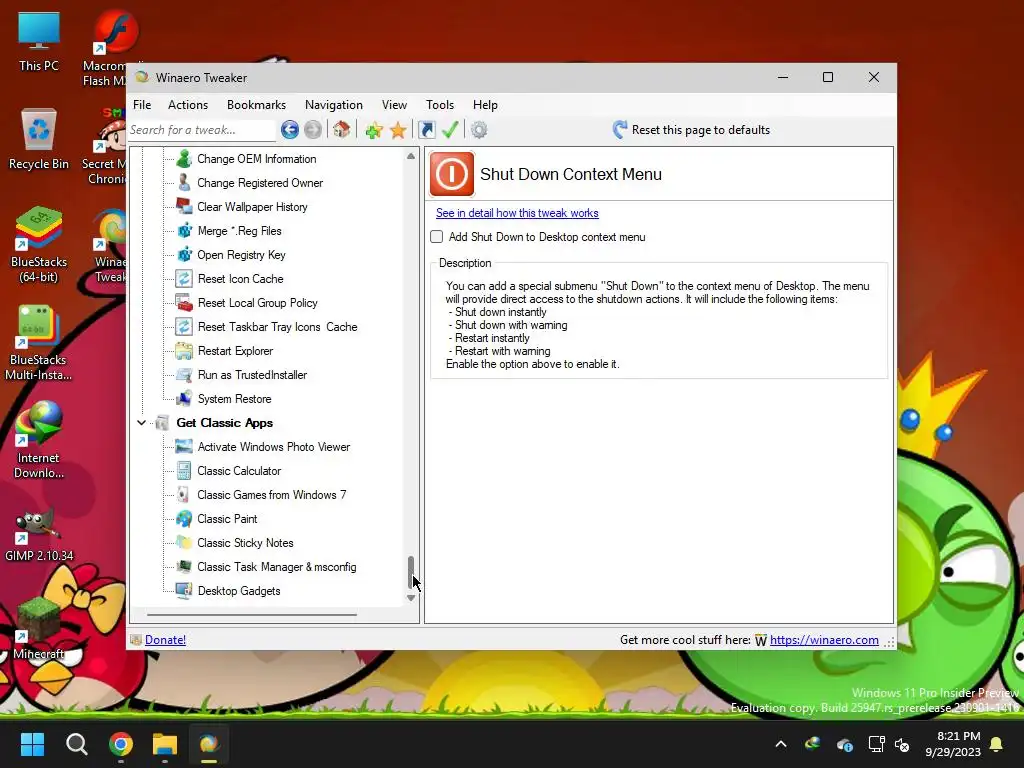Select the This PC desktop icon
Viewport: 1024px width, 768px height.
(39, 42)
